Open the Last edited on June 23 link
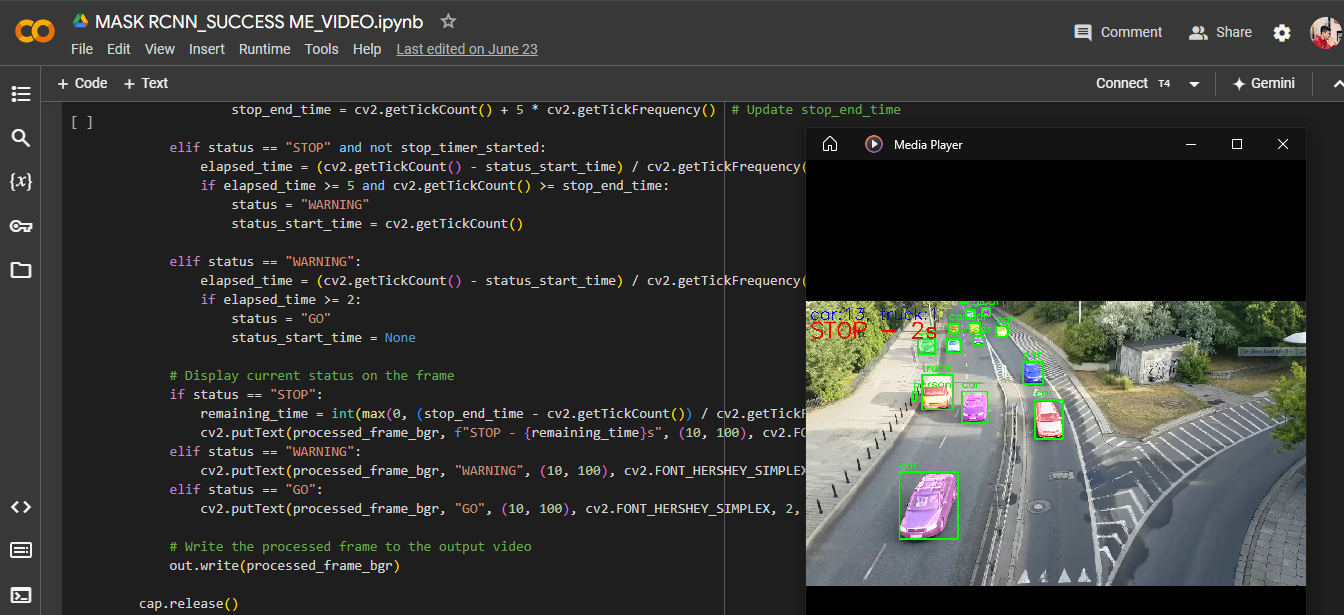The image size is (1344, 615). tap(467, 49)
